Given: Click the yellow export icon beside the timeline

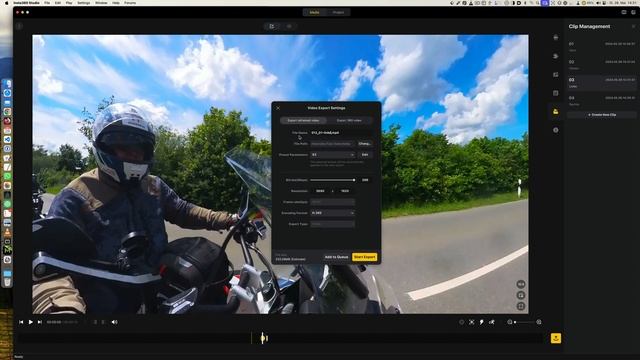Looking at the screenshot, I should tap(556, 338).
